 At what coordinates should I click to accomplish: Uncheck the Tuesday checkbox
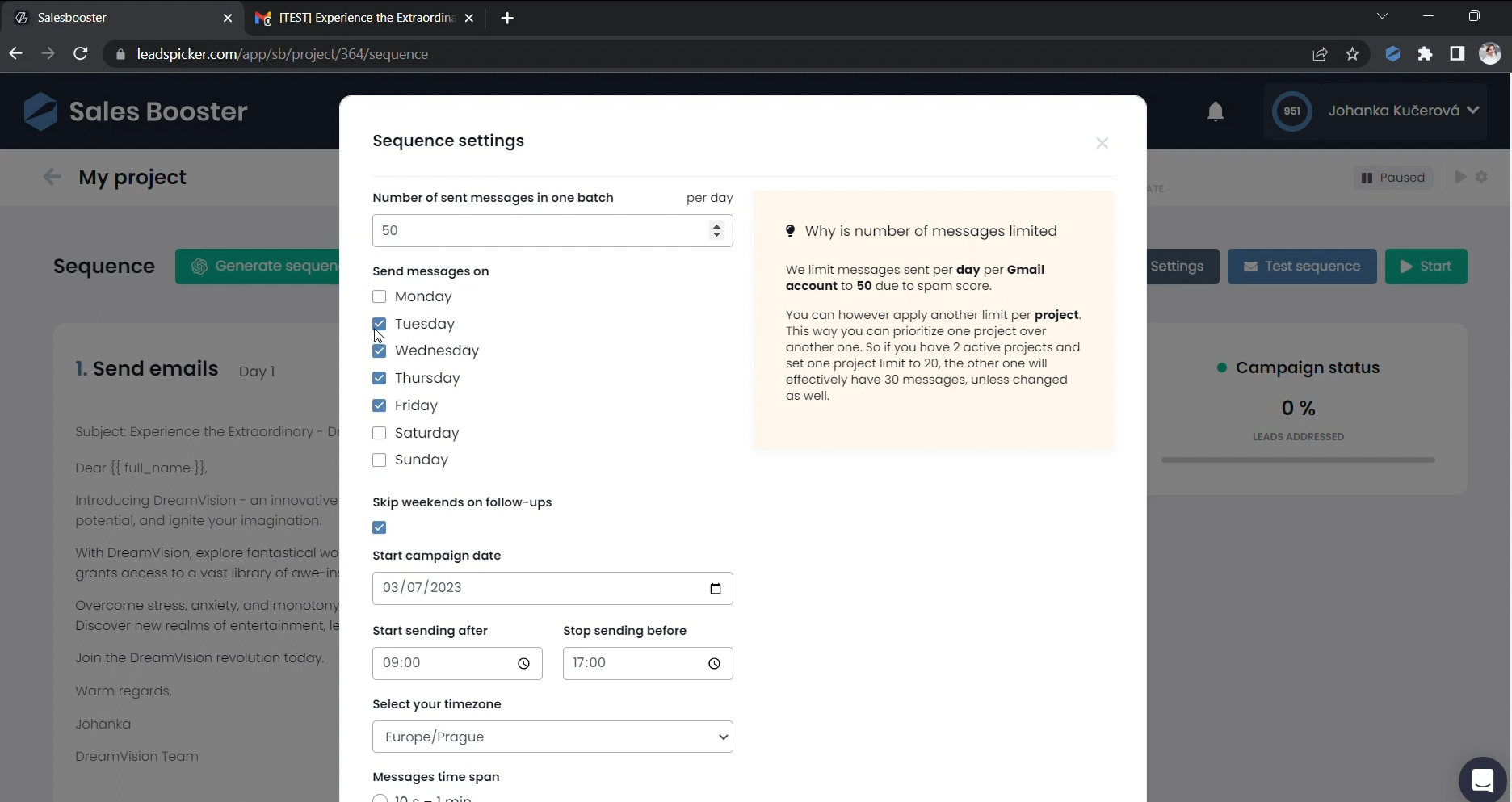(x=379, y=324)
